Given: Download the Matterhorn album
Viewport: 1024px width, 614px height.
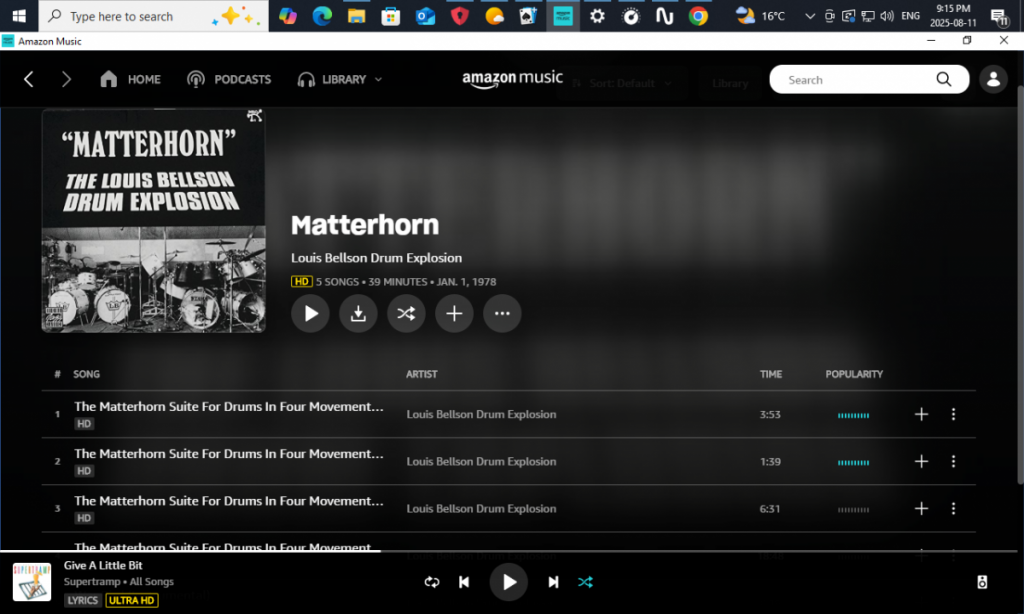Looking at the screenshot, I should (x=358, y=314).
